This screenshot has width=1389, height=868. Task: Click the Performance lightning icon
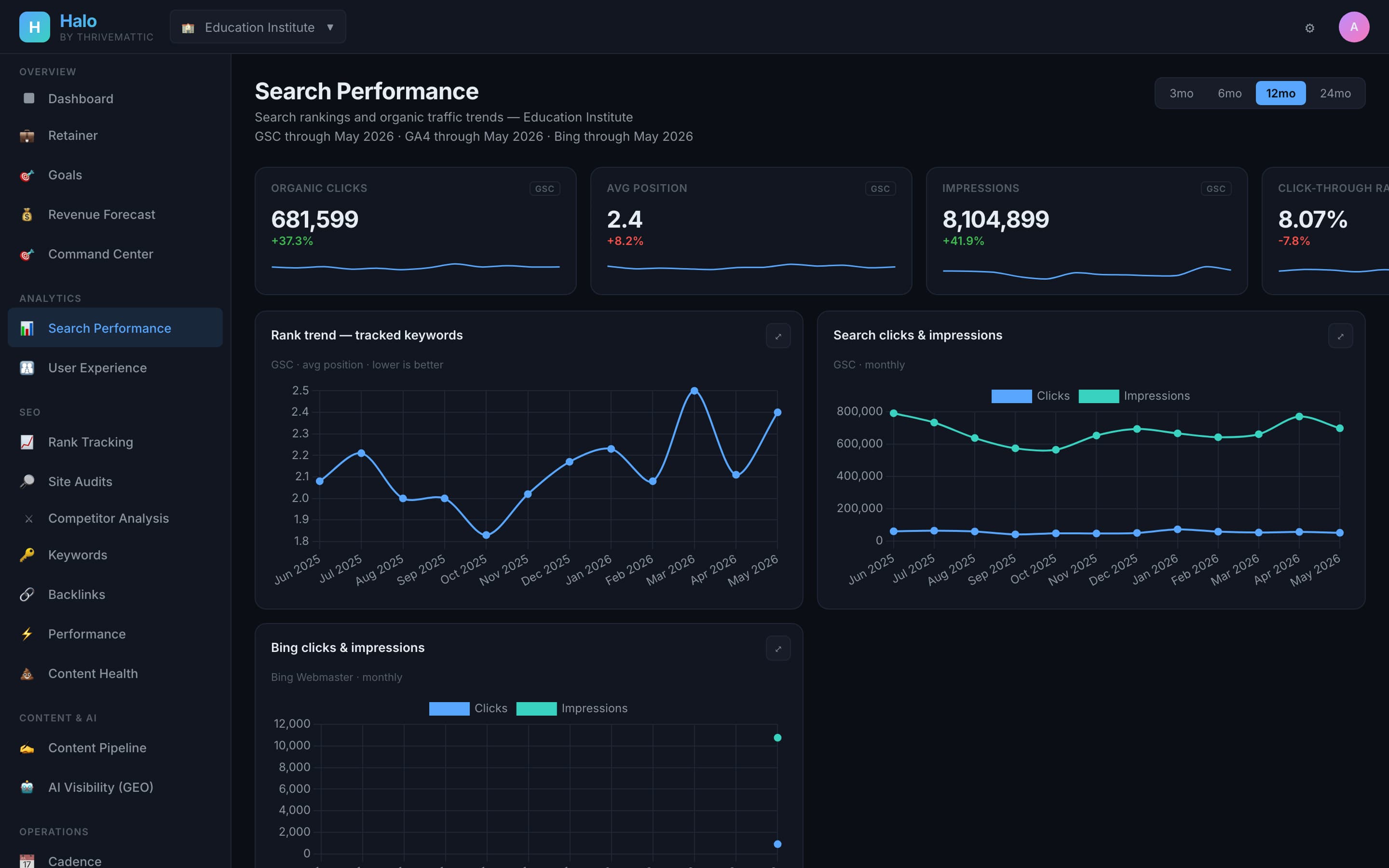[x=27, y=634]
